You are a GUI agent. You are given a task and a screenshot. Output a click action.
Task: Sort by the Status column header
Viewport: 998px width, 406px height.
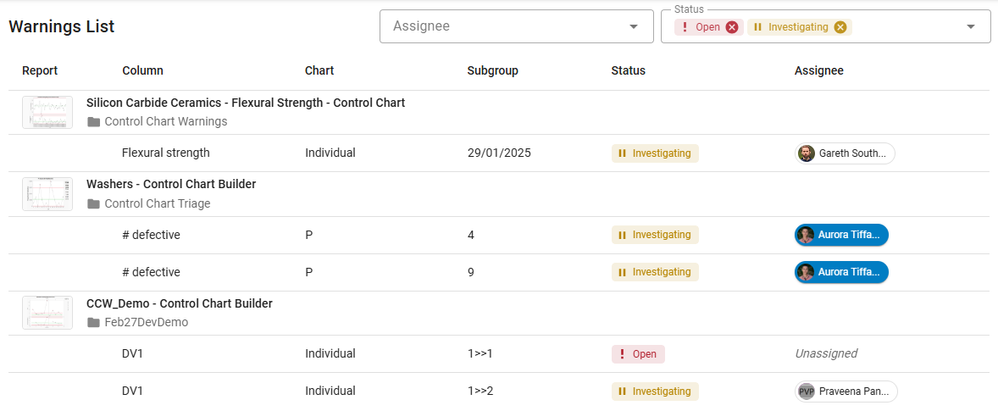pyautogui.click(x=628, y=71)
